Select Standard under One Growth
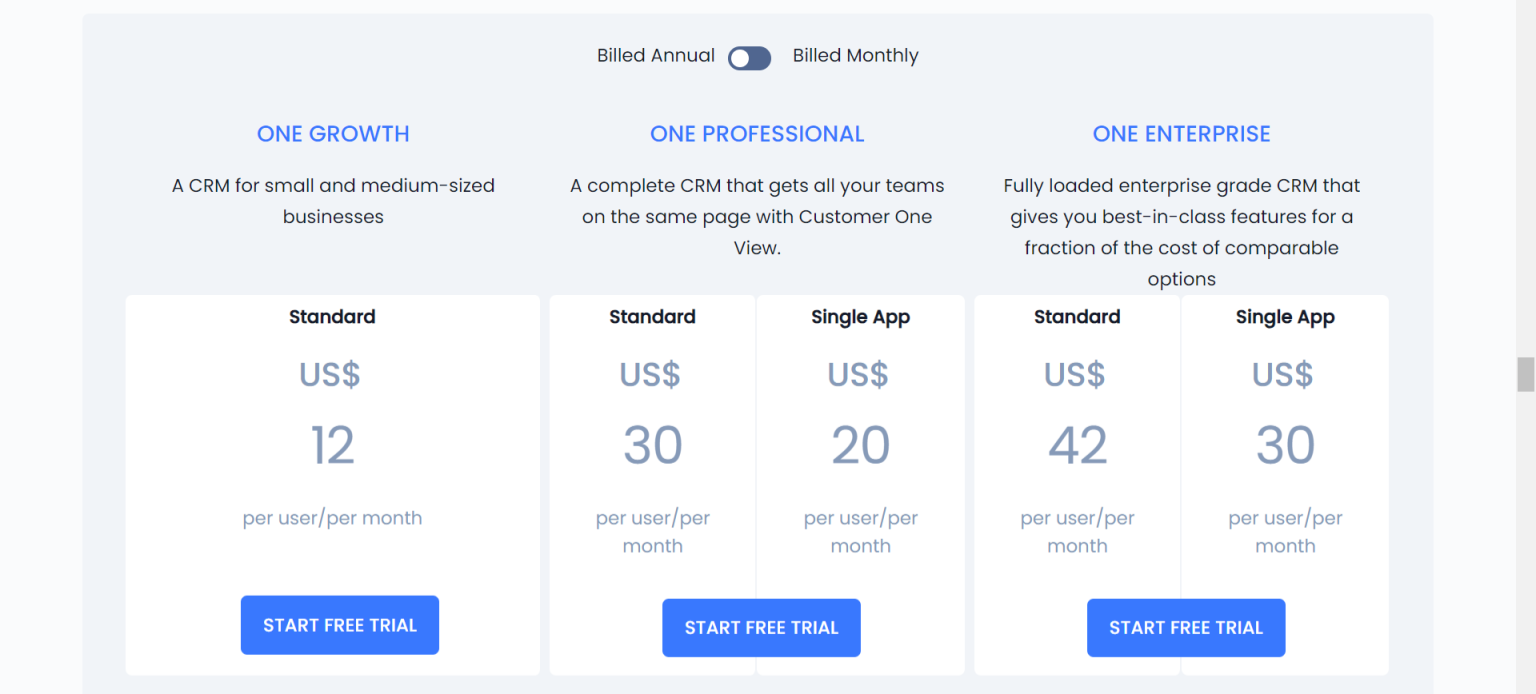 coord(332,317)
